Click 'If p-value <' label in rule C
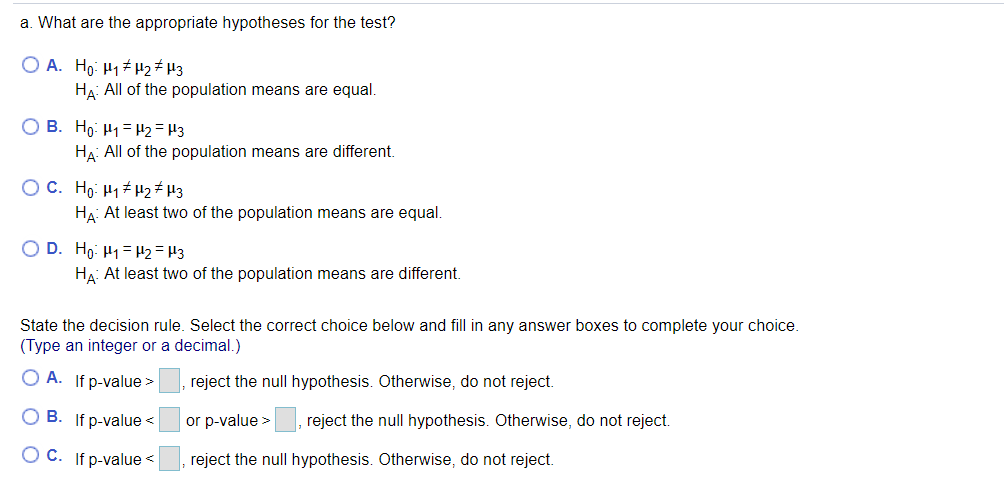The image size is (1004, 485). tap(114, 460)
